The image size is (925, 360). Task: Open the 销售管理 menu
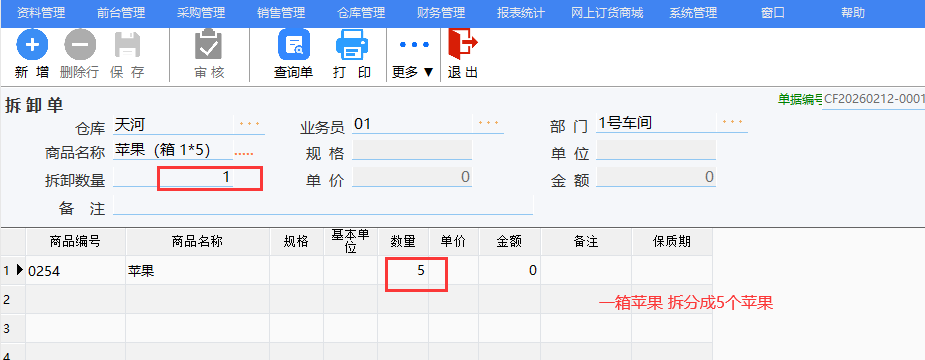(281, 13)
